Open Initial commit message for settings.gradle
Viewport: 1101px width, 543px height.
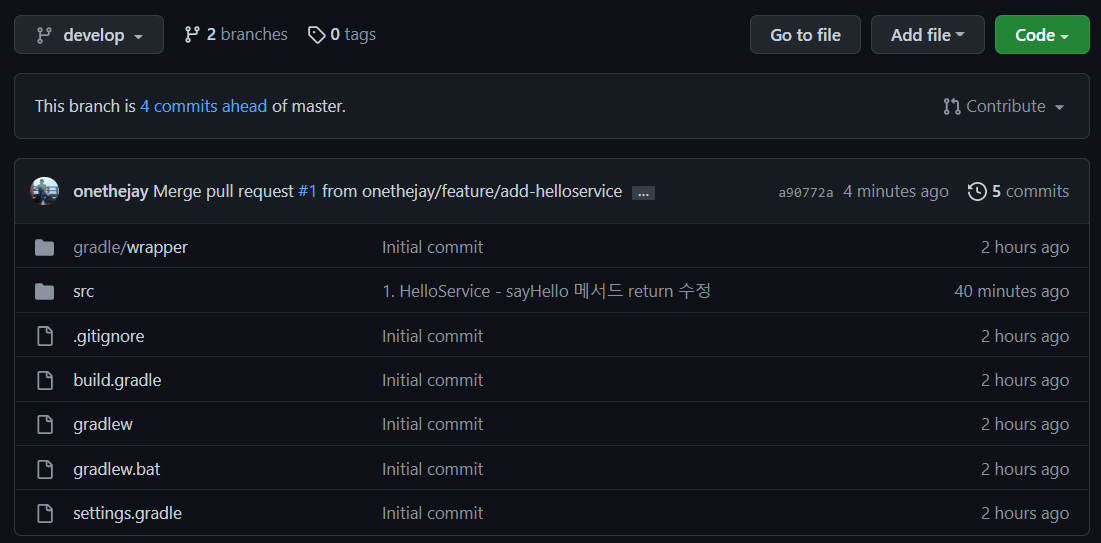point(433,513)
